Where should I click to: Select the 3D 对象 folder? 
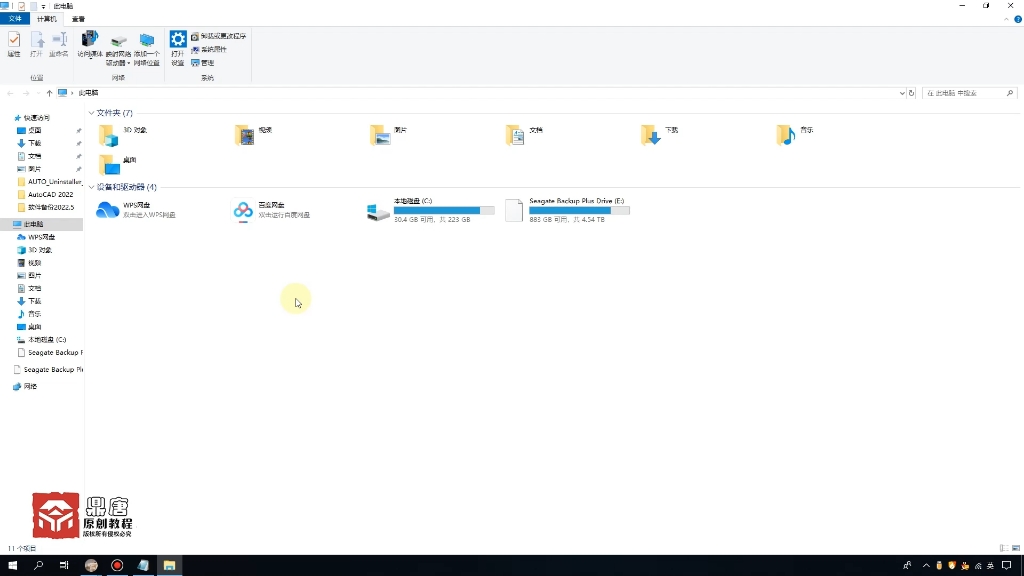point(108,134)
